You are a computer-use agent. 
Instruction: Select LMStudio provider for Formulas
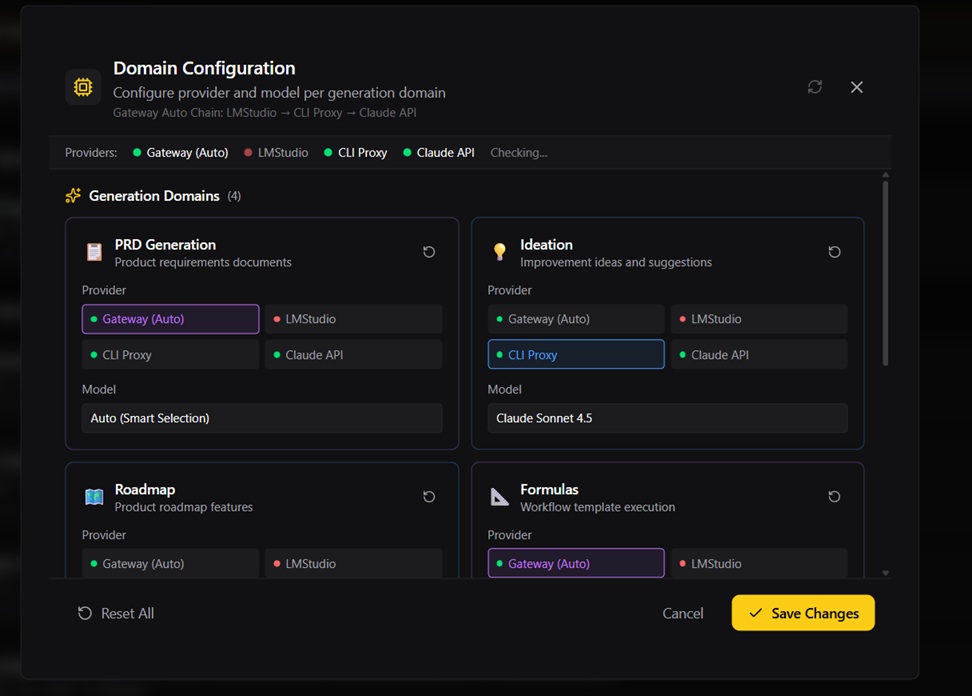click(759, 564)
